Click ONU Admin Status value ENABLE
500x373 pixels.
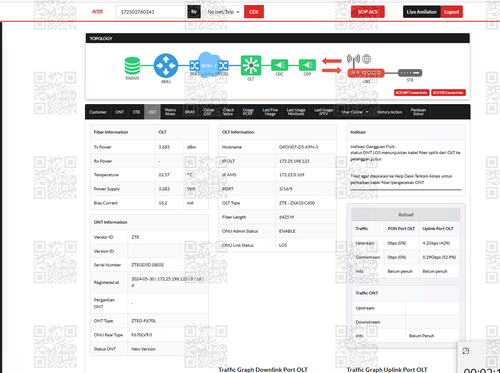pos(287,231)
